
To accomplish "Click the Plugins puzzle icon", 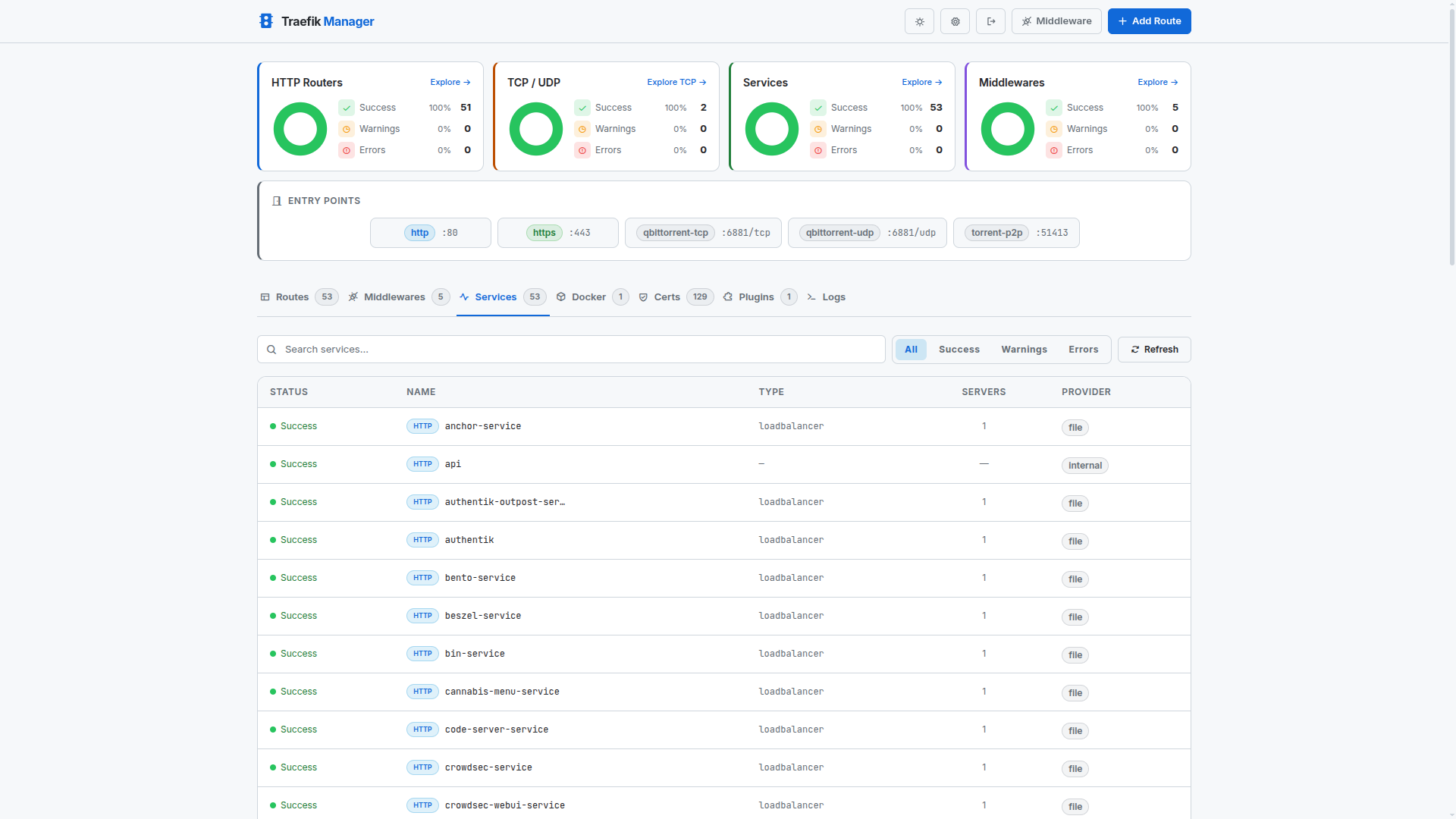I will coord(727,297).
